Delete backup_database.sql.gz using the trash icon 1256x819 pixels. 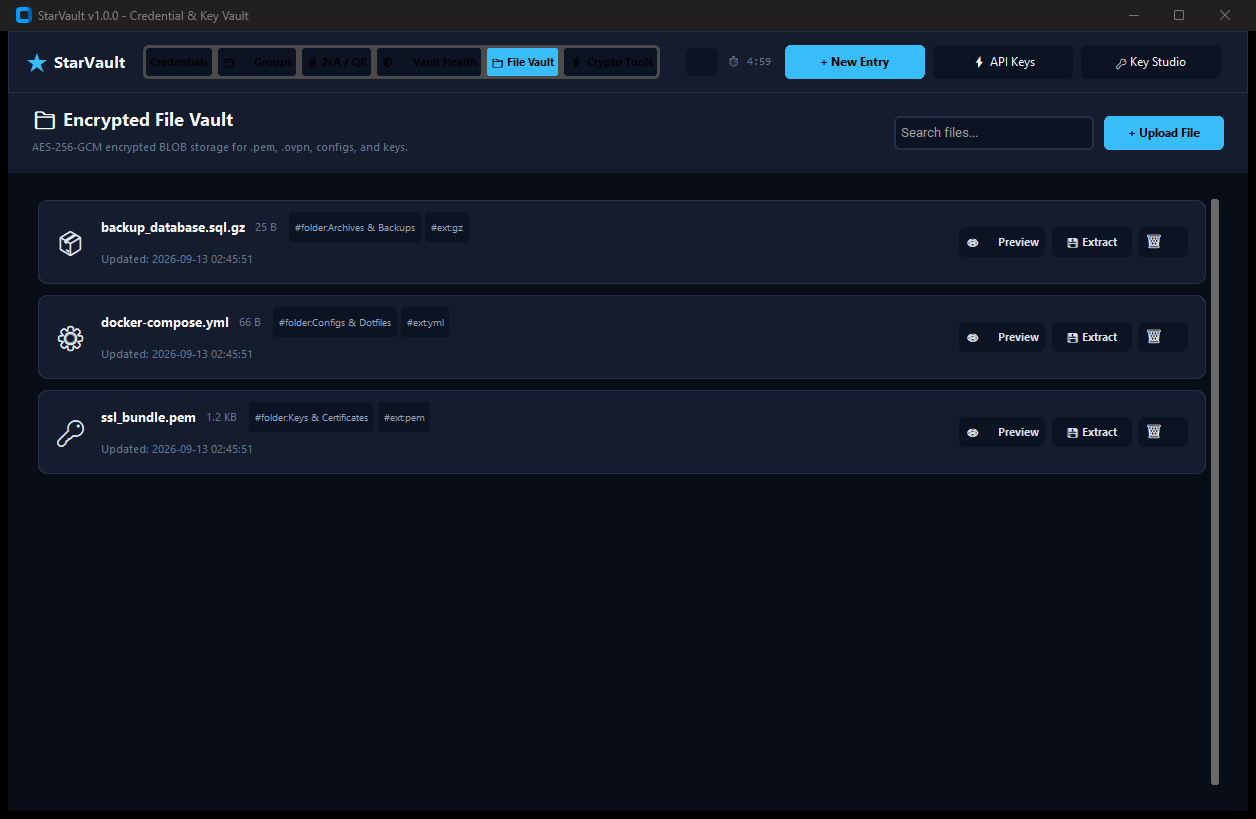pyautogui.click(x=1162, y=242)
